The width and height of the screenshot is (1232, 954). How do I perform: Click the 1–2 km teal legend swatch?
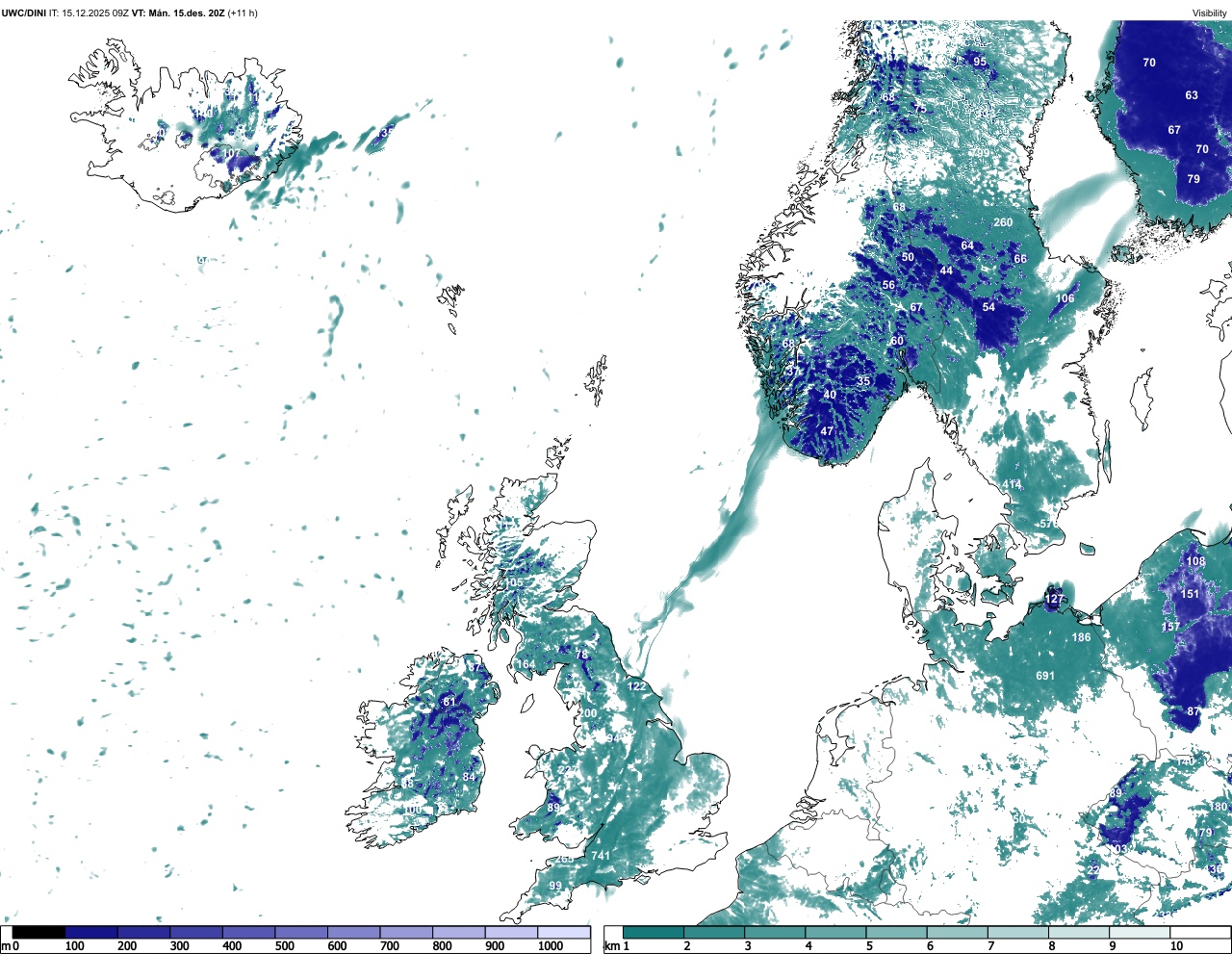[654, 932]
